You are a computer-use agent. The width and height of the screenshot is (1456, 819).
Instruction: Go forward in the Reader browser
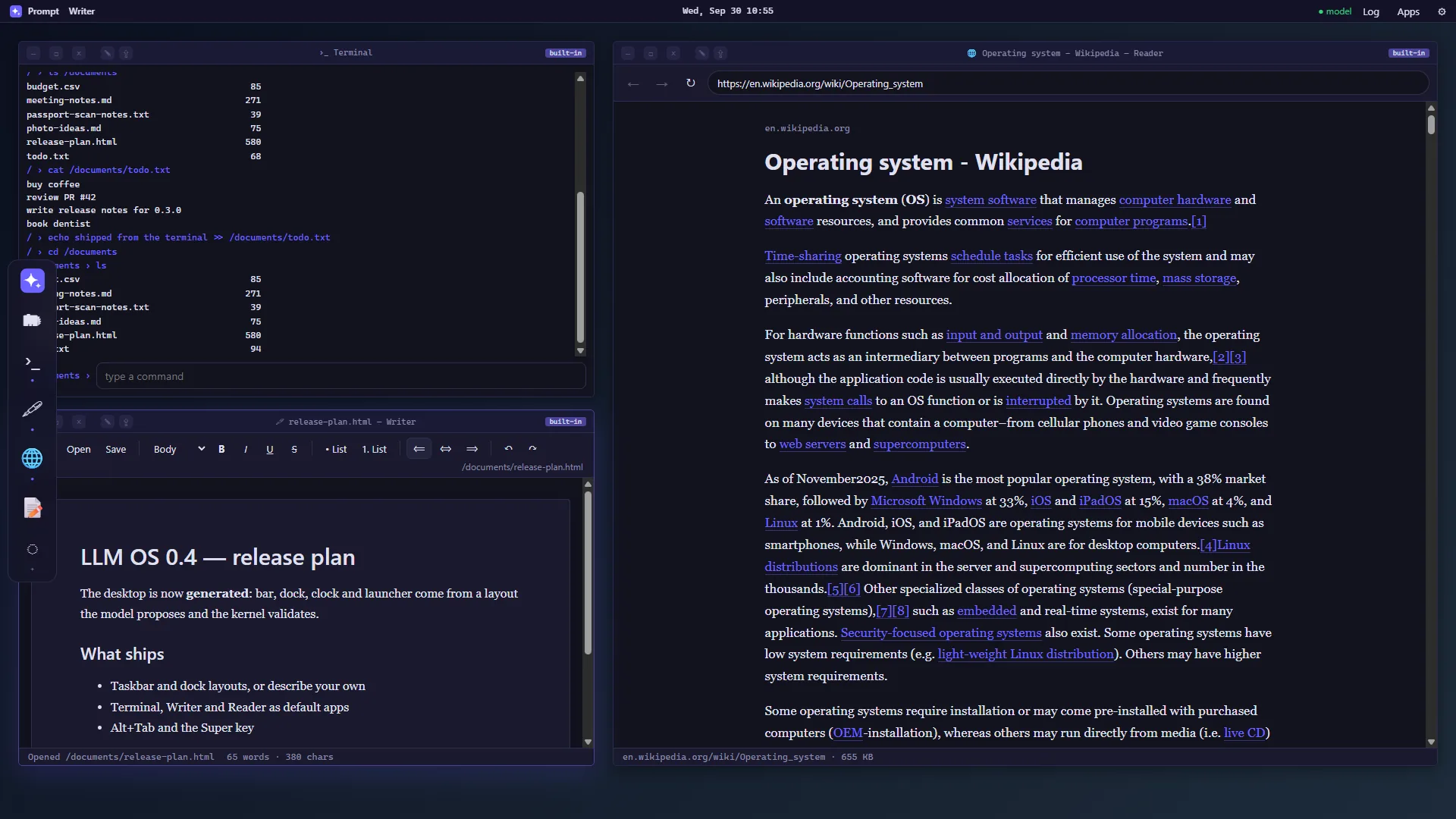(662, 83)
